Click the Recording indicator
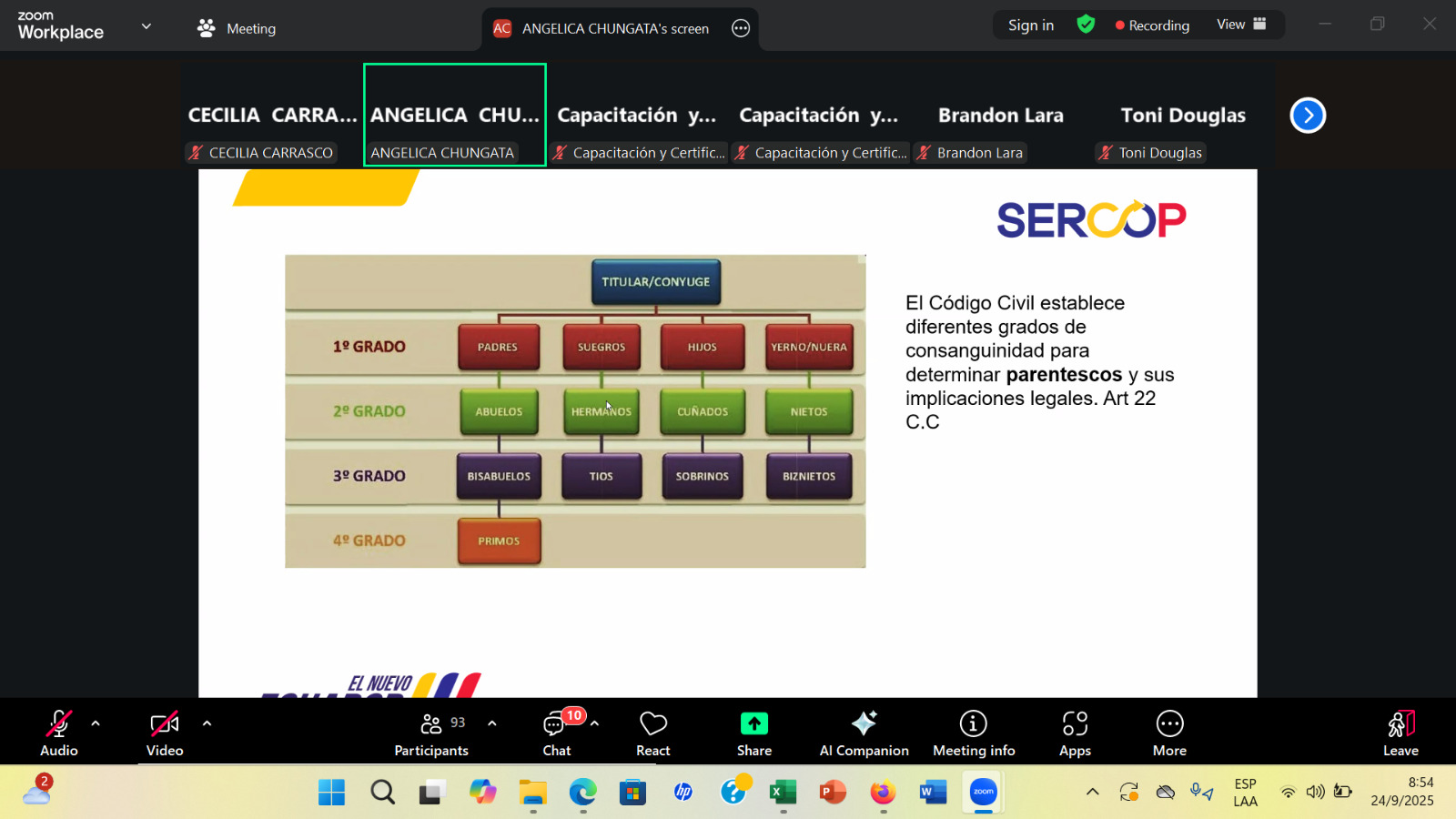This screenshot has height=819, width=1456. tap(1152, 25)
